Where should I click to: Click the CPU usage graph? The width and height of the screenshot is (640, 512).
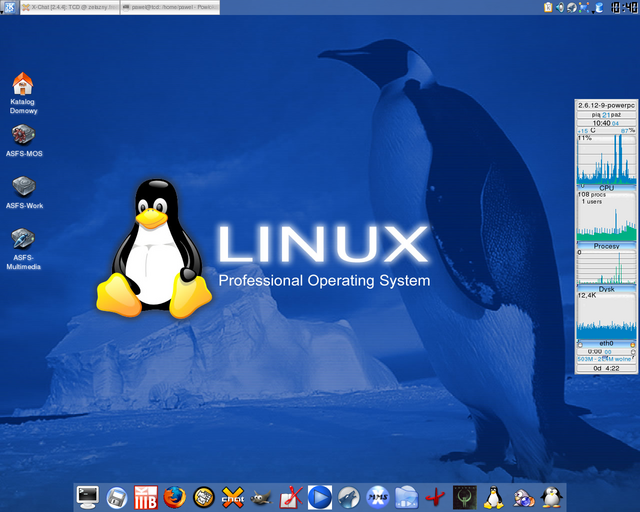[606, 160]
